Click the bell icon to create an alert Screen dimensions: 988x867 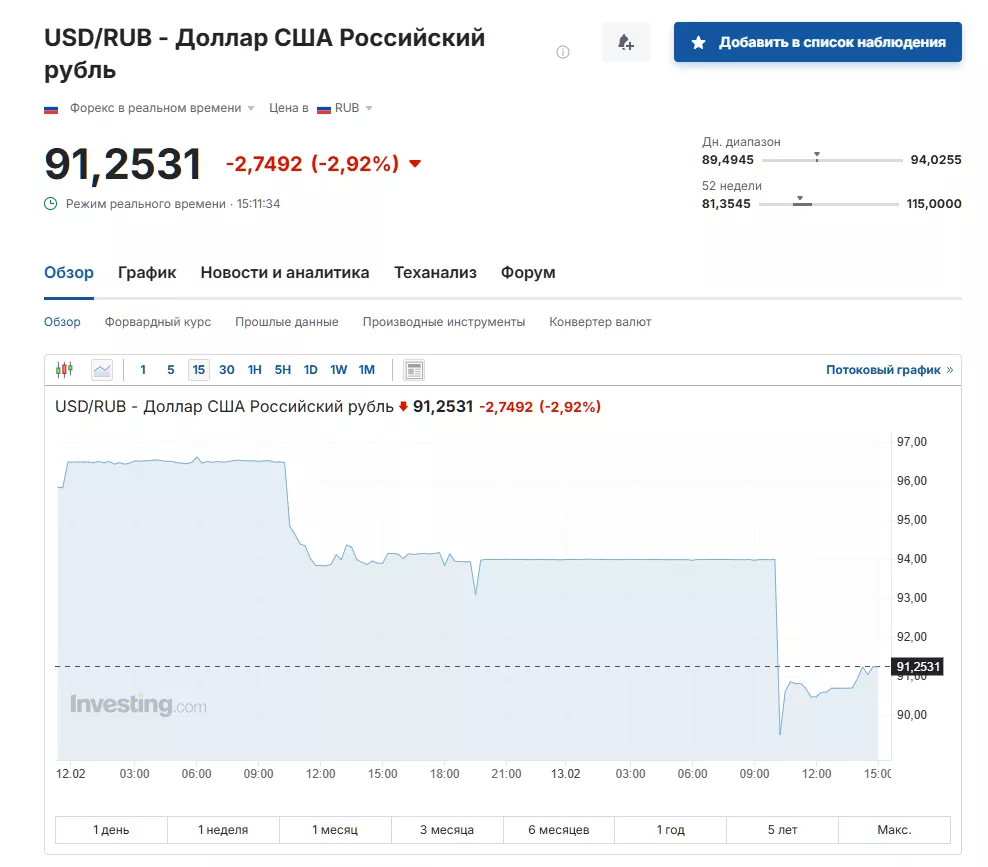(626, 41)
